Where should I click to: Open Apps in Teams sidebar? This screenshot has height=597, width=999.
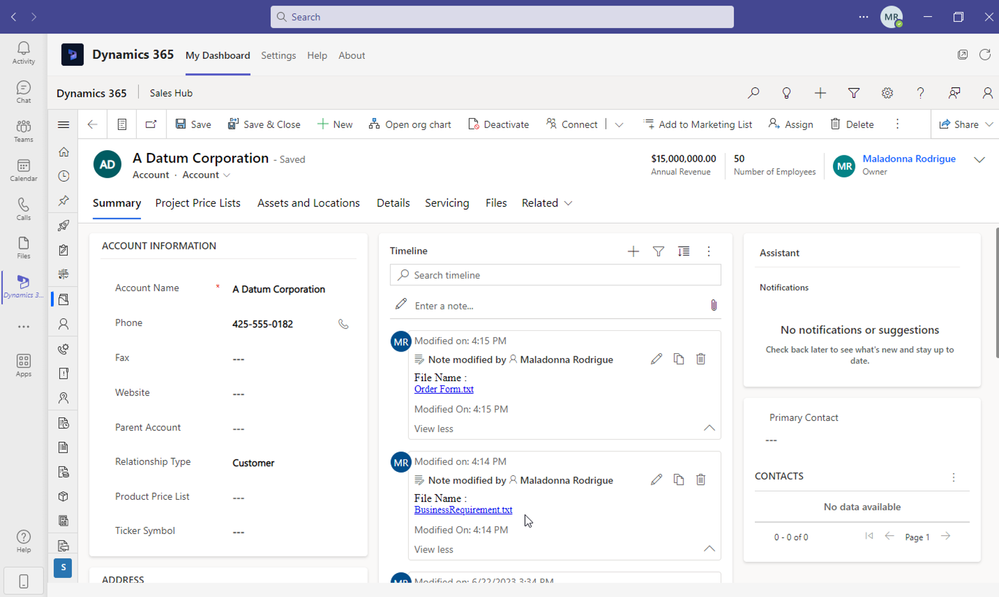(24, 365)
